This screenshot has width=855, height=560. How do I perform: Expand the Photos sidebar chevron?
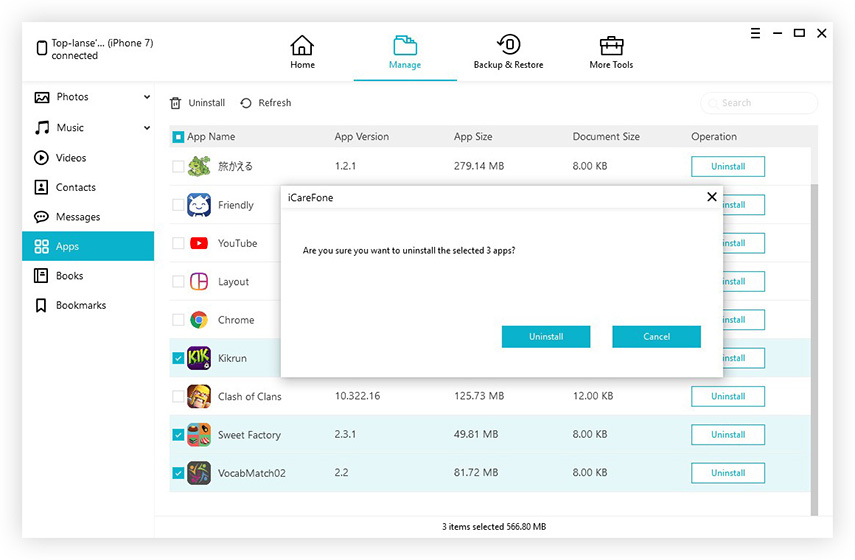pyautogui.click(x=147, y=97)
